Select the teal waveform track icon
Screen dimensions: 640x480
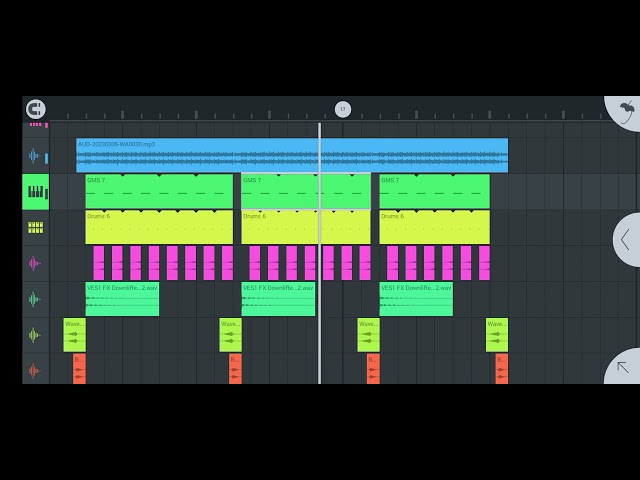(35, 299)
